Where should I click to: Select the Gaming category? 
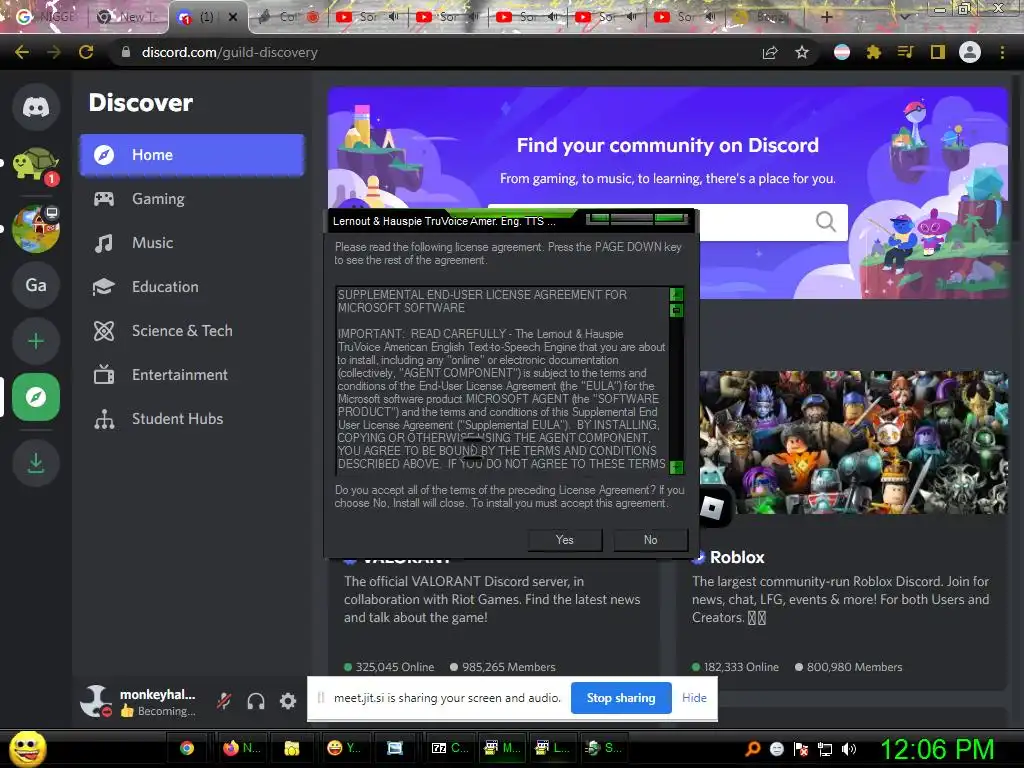click(x=192, y=199)
